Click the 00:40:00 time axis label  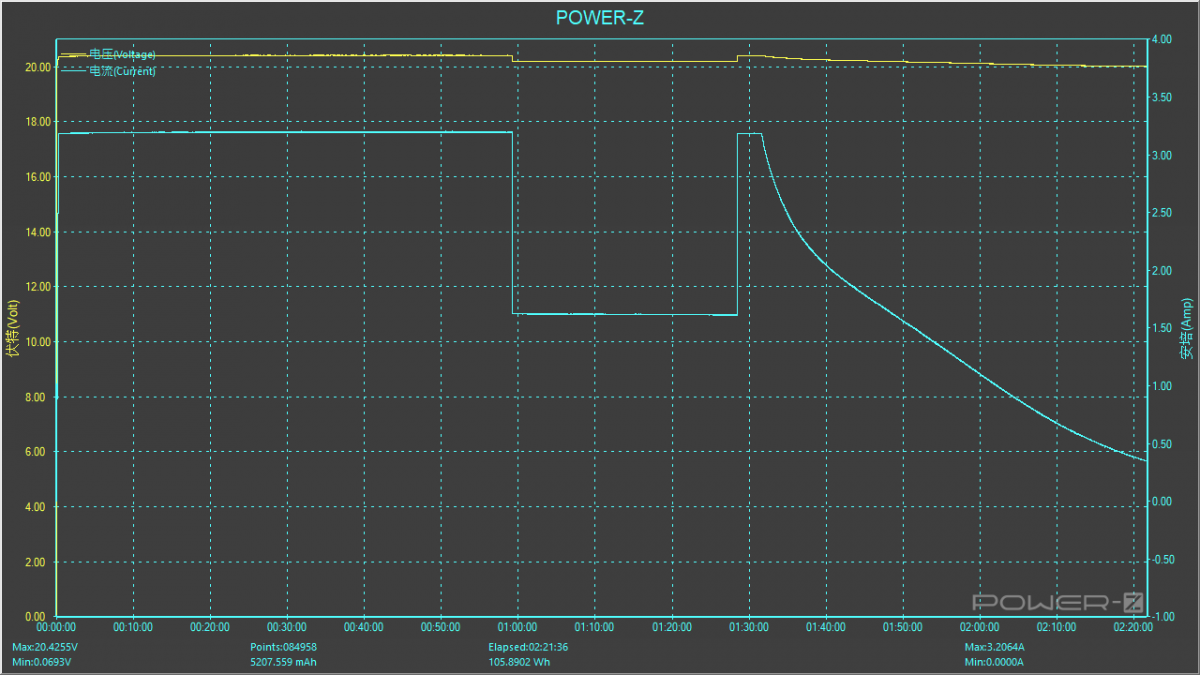(364, 628)
